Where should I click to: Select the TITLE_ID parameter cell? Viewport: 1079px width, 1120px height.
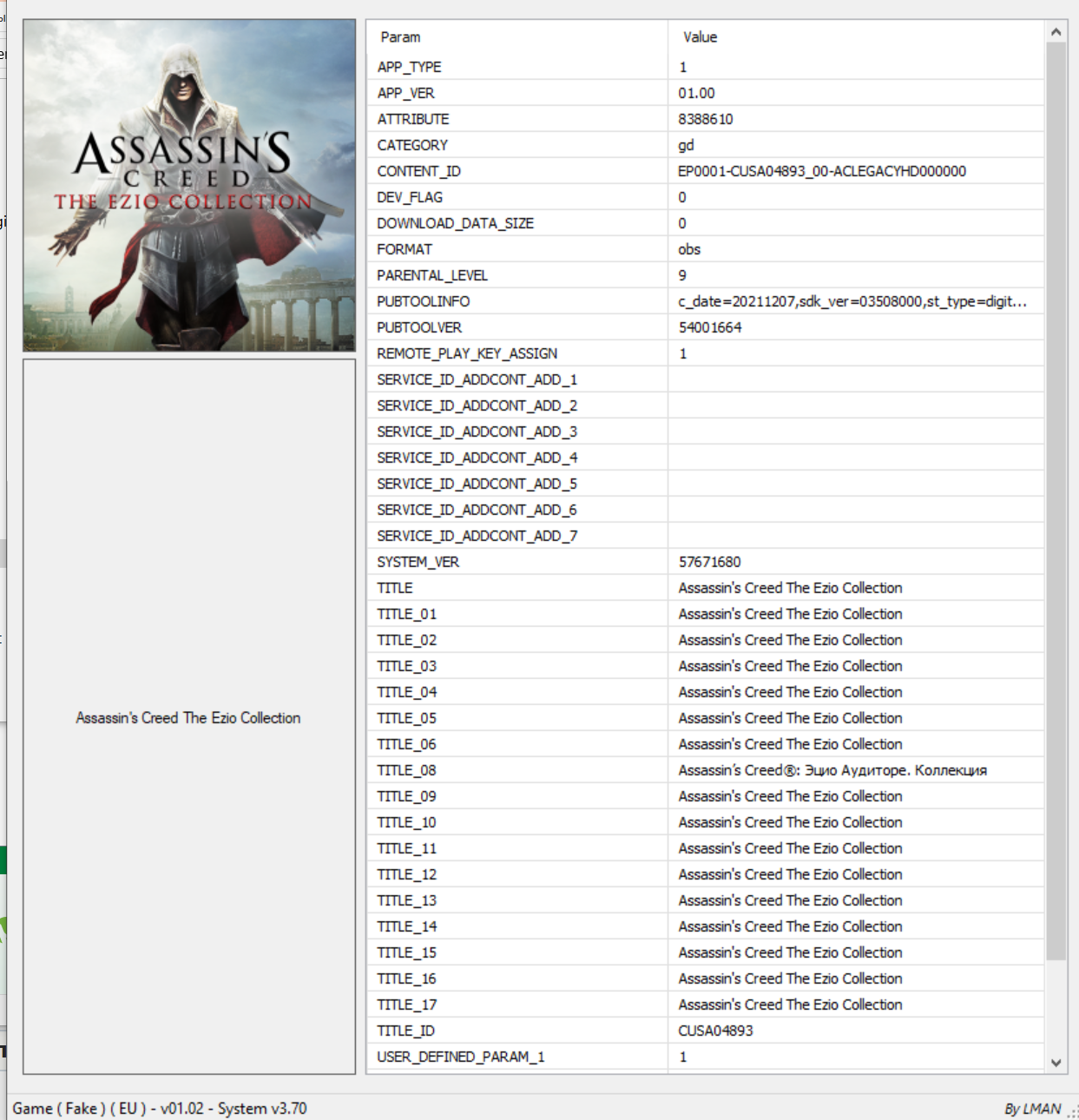[x=405, y=1031]
